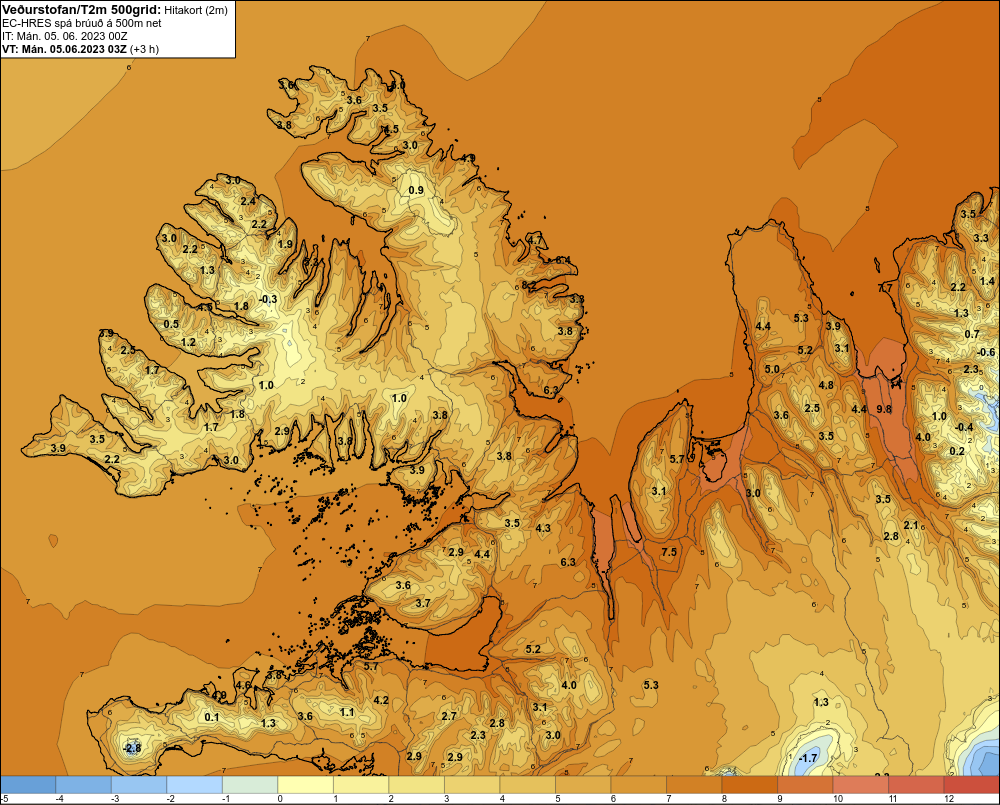Click the '-0.4' temperature value on the map
This screenshot has height=805, width=1000.
964,427
